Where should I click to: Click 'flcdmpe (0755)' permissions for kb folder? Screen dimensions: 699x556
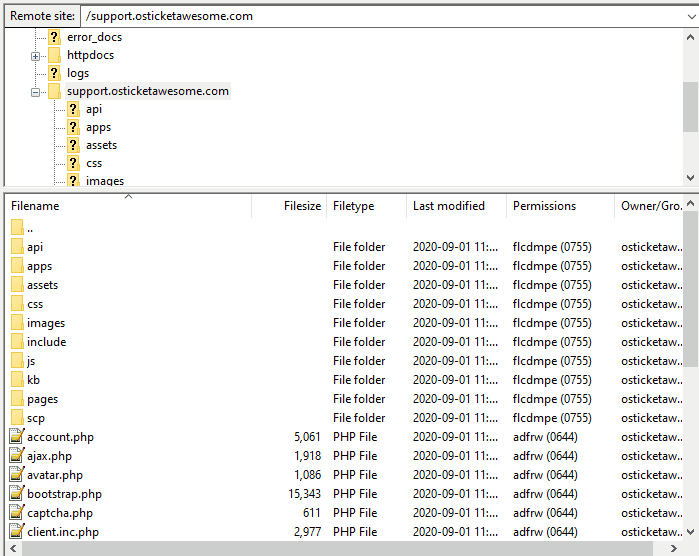[552, 380]
